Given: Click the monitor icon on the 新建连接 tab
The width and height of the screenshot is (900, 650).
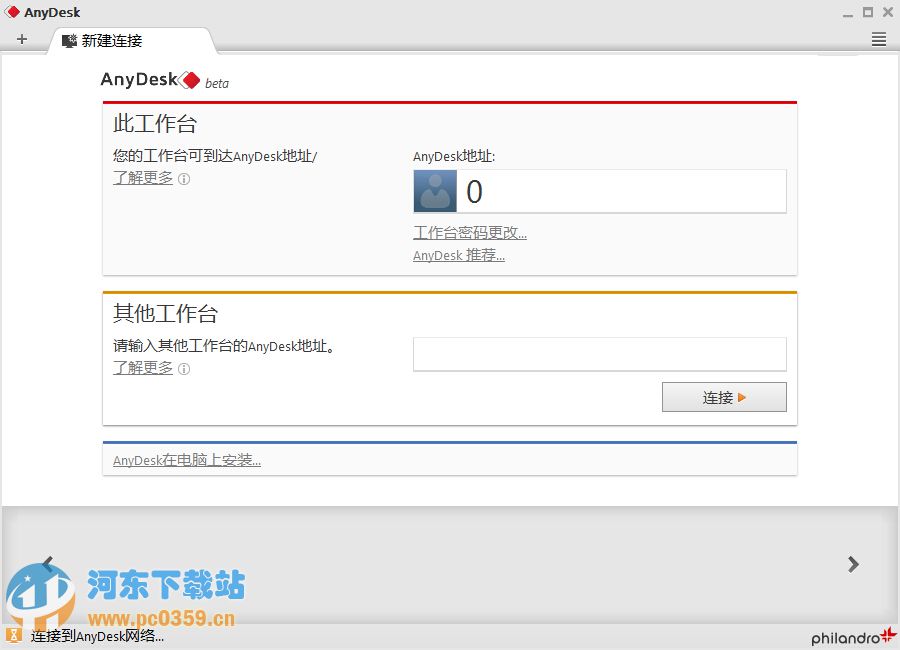Looking at the screenshot, I should [69, 42].
